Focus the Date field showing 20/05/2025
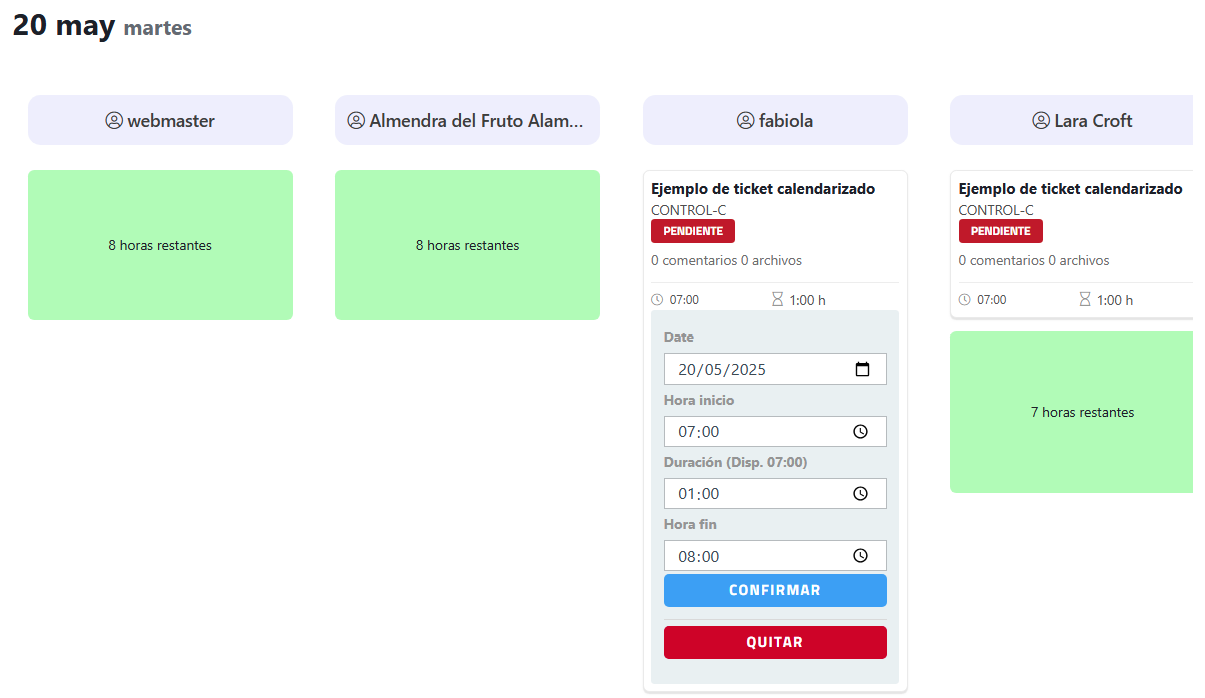Image resolution: width=1205 pixels, height=698 pixels. click(x=760, y=369)
